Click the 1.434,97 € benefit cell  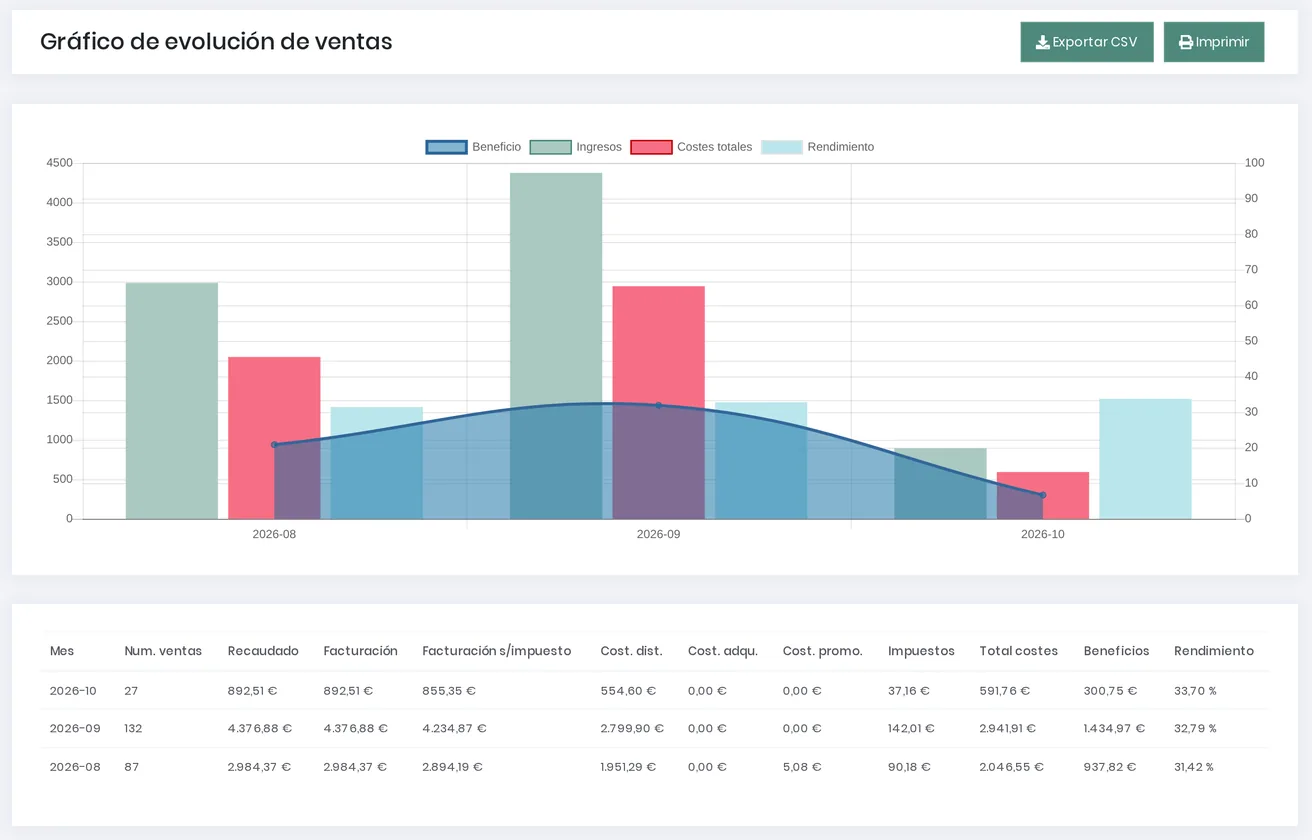click(x=1114, y=729)
